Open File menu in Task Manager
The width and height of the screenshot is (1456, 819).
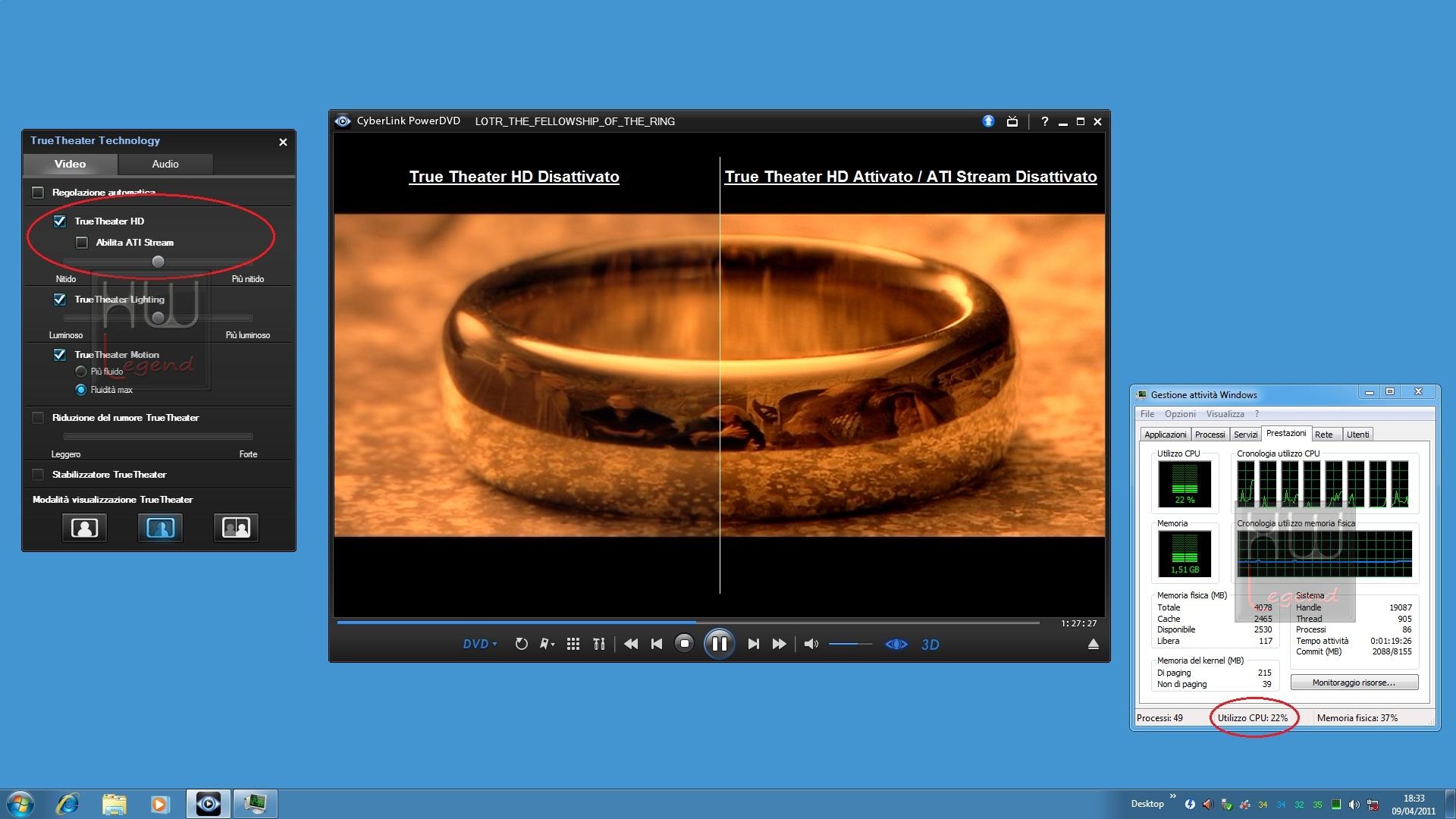[x=1147, y=414]
